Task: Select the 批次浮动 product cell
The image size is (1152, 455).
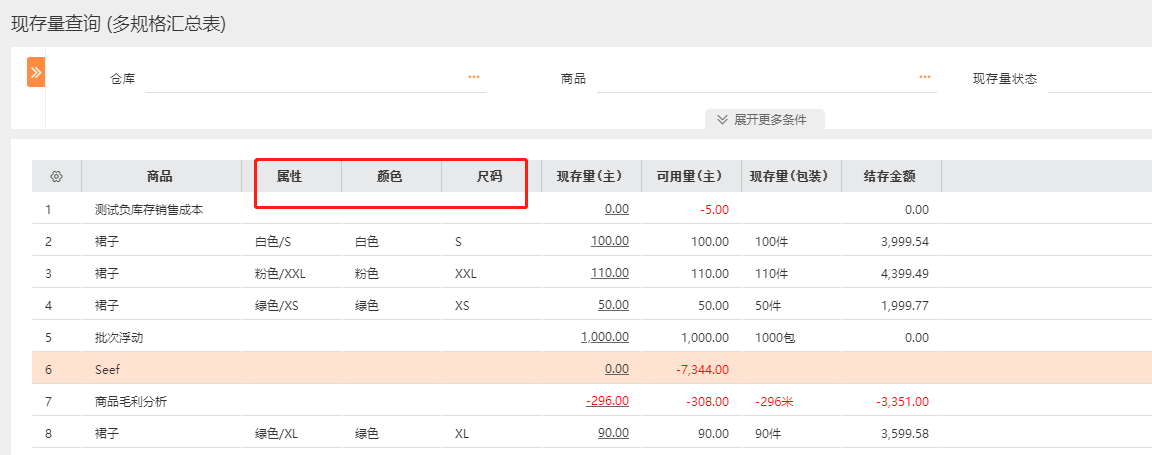Action: coord(161,337)
